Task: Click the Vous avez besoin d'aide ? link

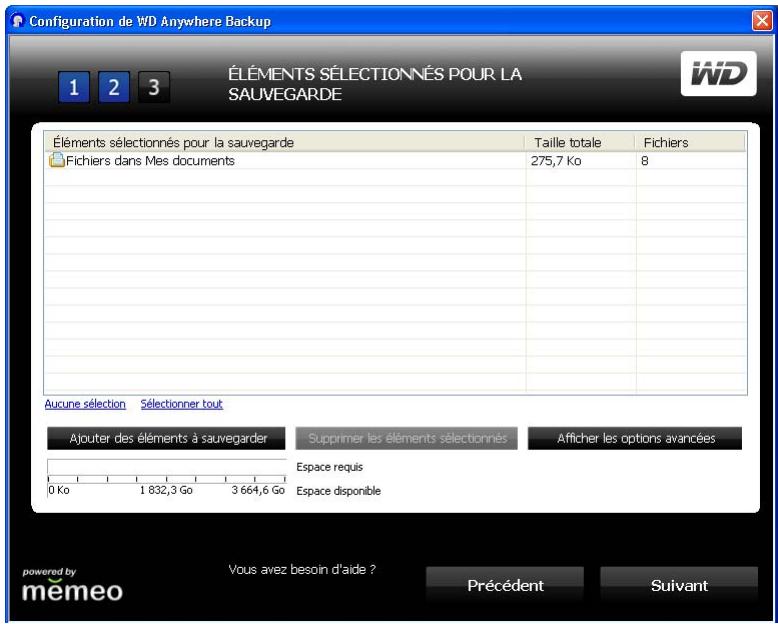Action: [x=302, y=569]
